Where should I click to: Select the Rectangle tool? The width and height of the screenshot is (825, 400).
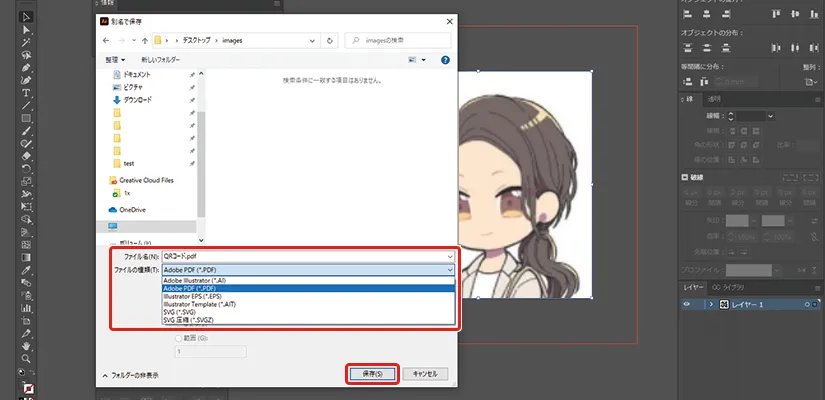(x=26, y=118)
